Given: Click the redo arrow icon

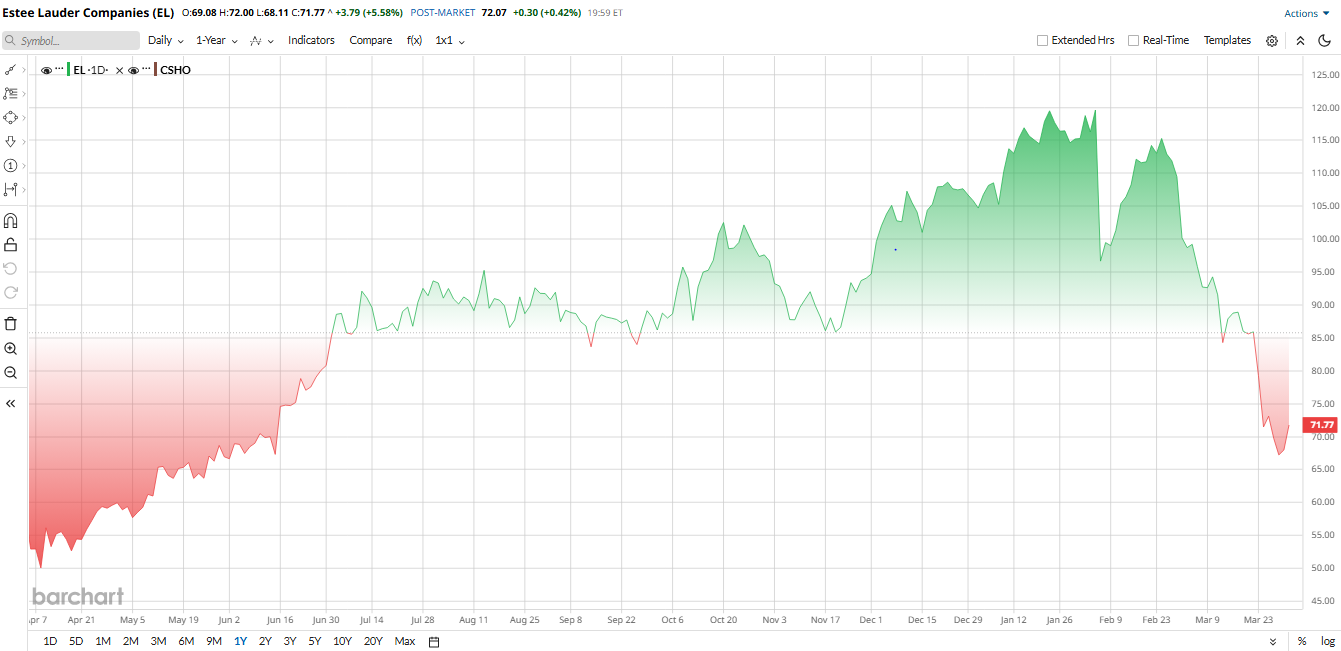Looking at the screenshot, I should pos(11,292).
